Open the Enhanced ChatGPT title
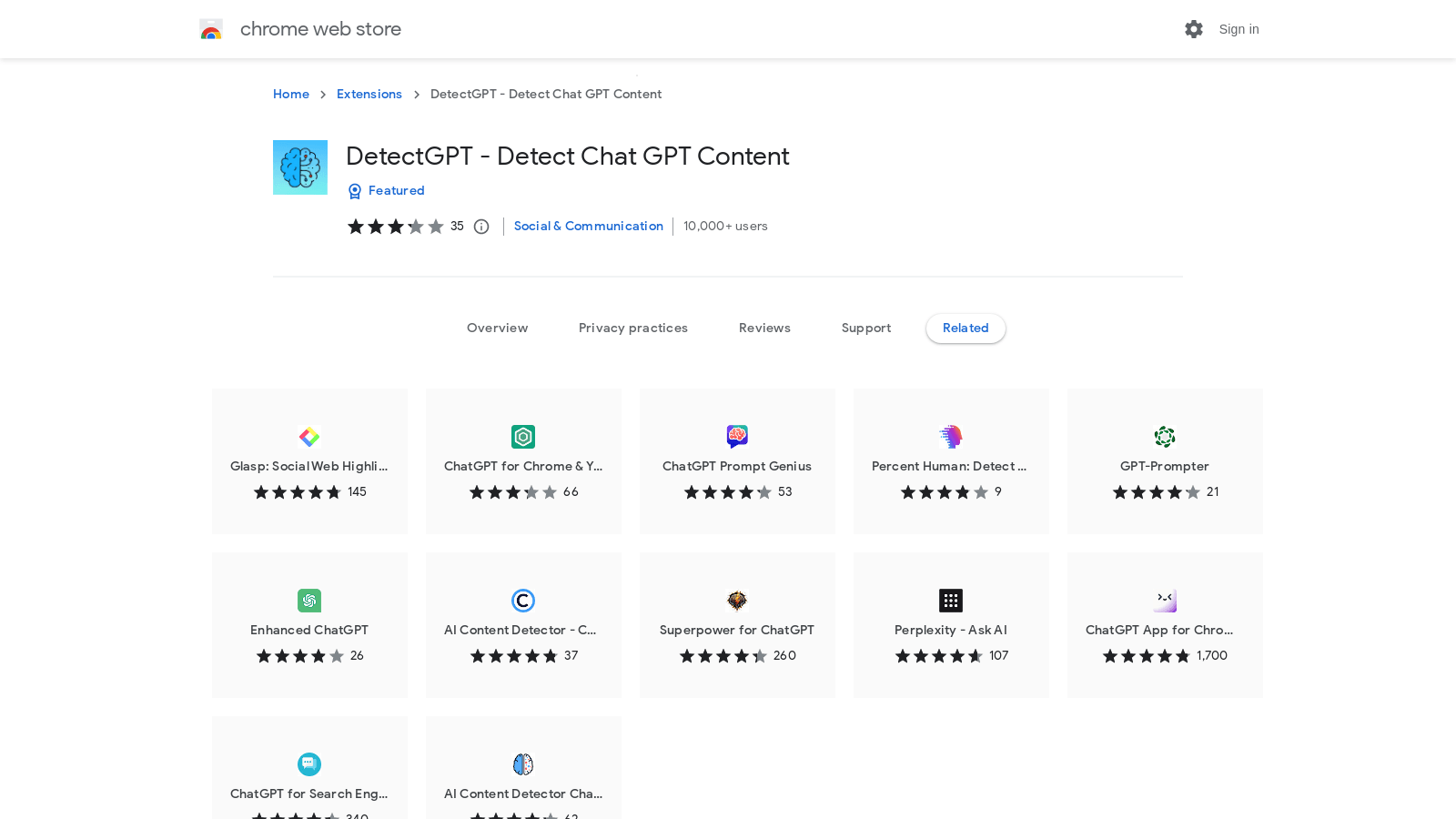1456x819 pixels. tap(309, 631)
